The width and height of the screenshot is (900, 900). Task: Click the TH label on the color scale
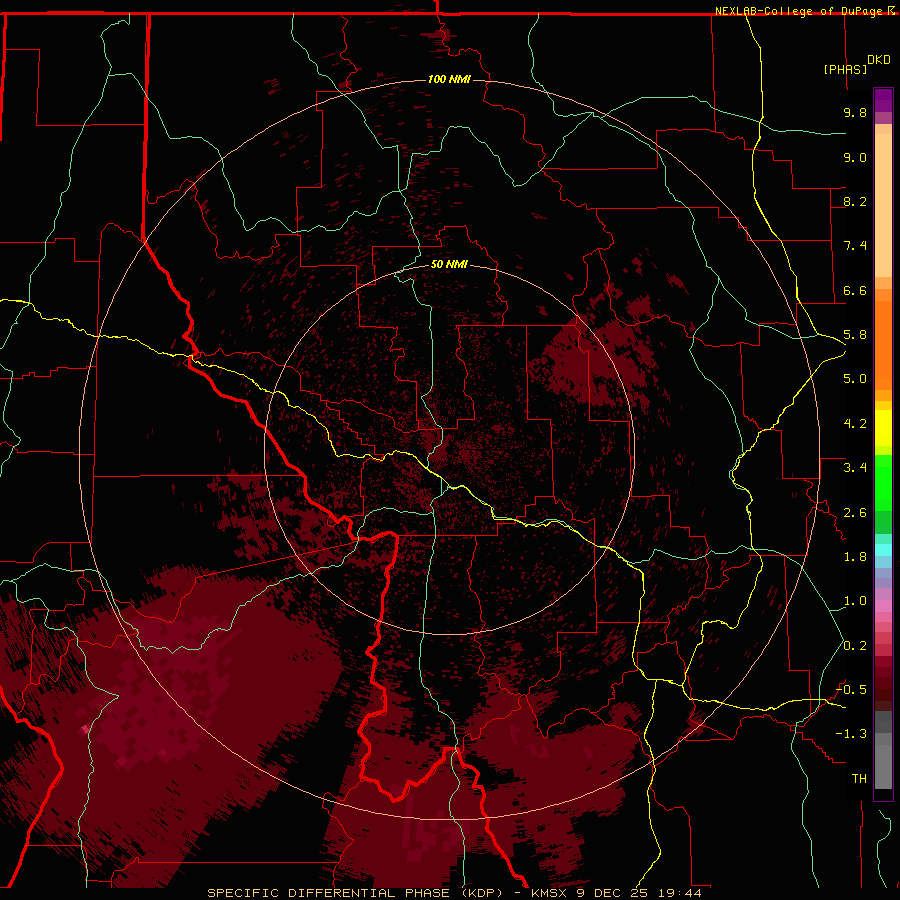[859, 779]
